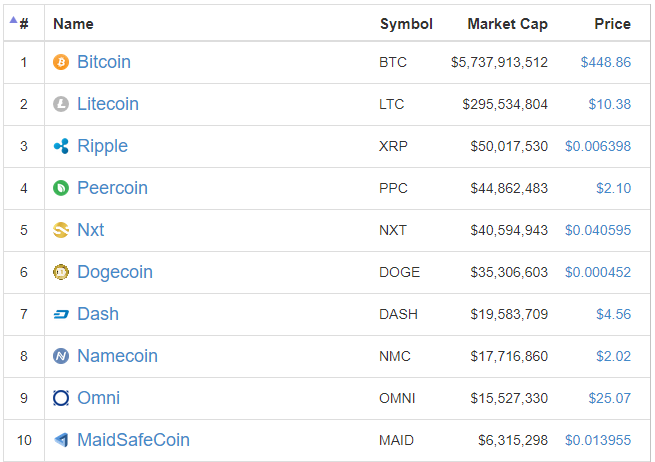Open Dogecoin's $0.000452 price link
This screenshot has height=462, width=655.
point(598,272)
